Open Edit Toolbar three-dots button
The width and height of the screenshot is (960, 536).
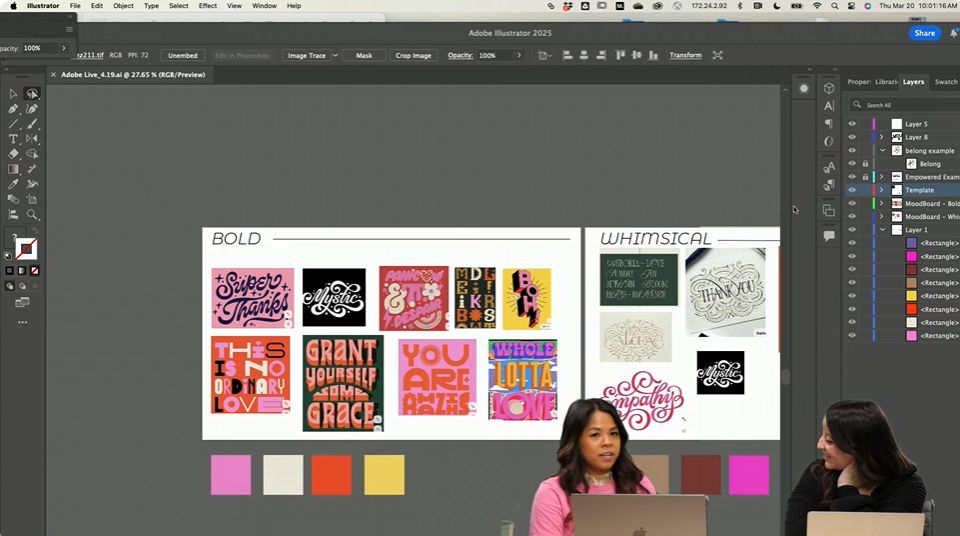tap(23, 322)
